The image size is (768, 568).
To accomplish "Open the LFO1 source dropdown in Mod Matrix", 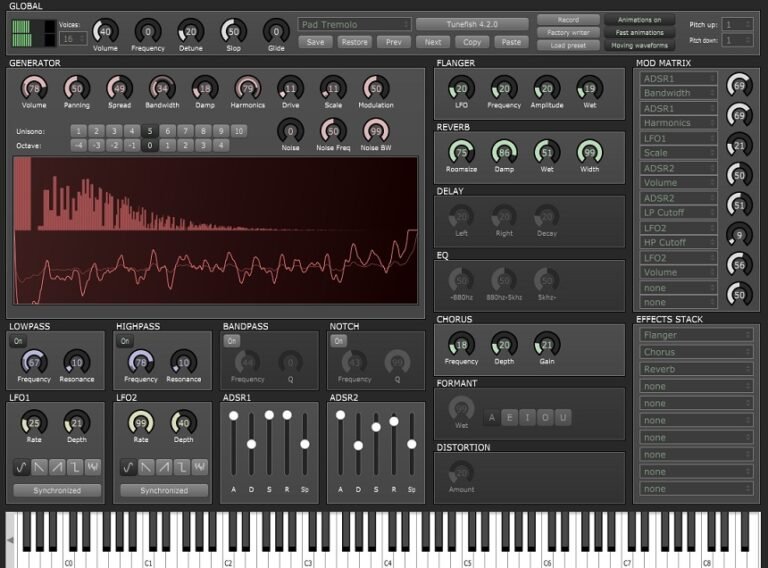I will [x=678, y=139].
